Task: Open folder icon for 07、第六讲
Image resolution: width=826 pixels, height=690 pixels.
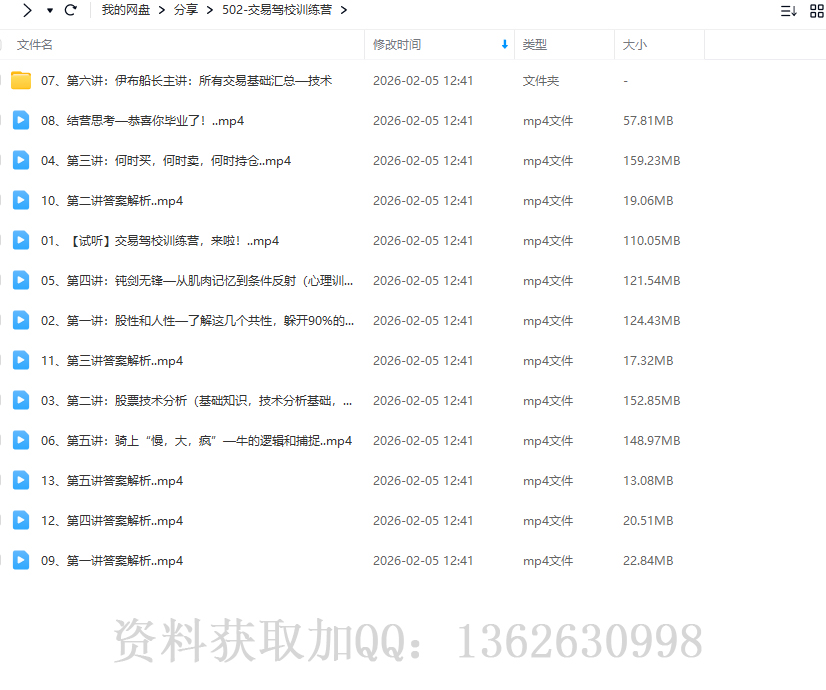Action: coord(21,81)
